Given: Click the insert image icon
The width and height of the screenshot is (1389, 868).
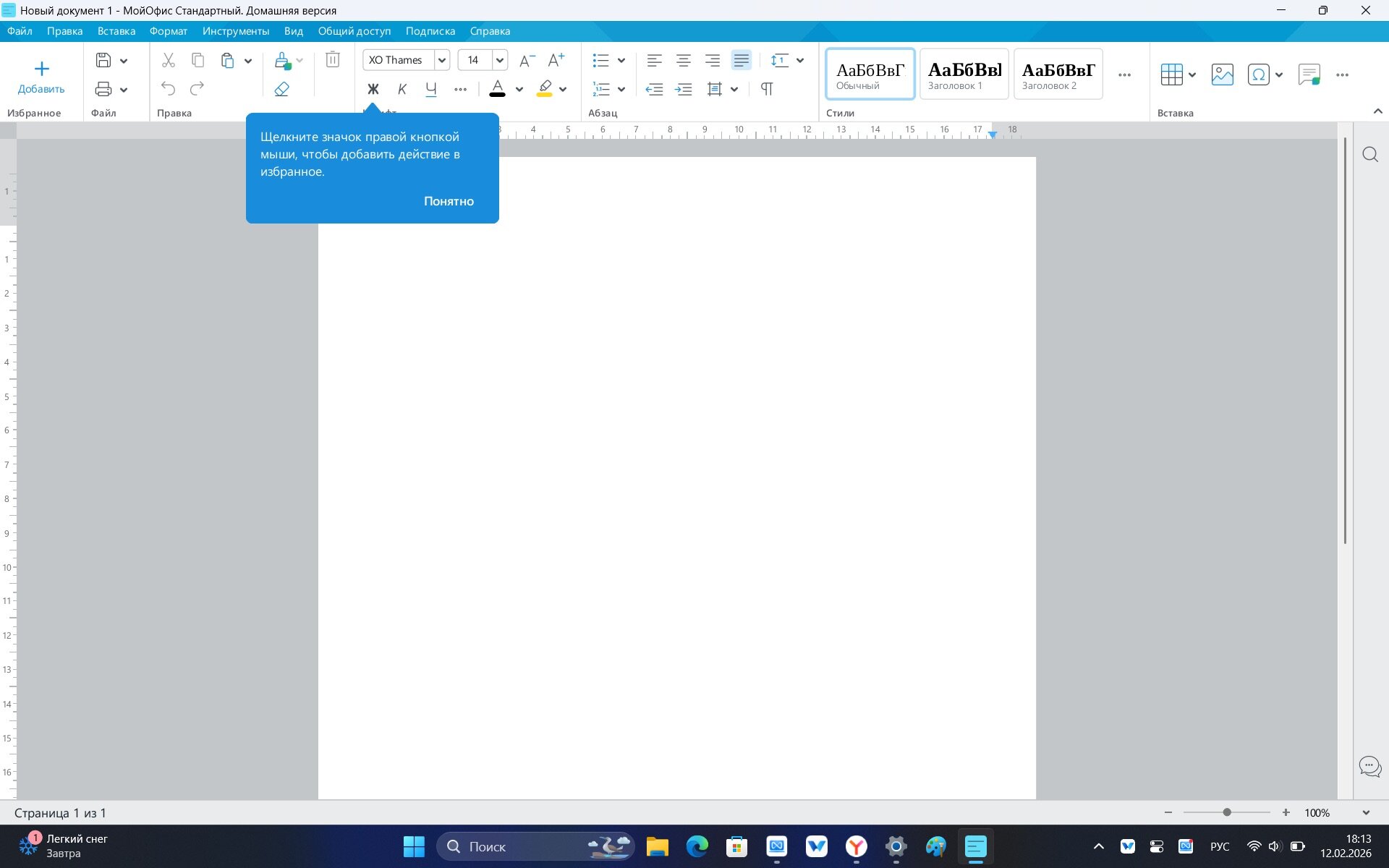Looking at the screenshot, I should click(1222, 75).
